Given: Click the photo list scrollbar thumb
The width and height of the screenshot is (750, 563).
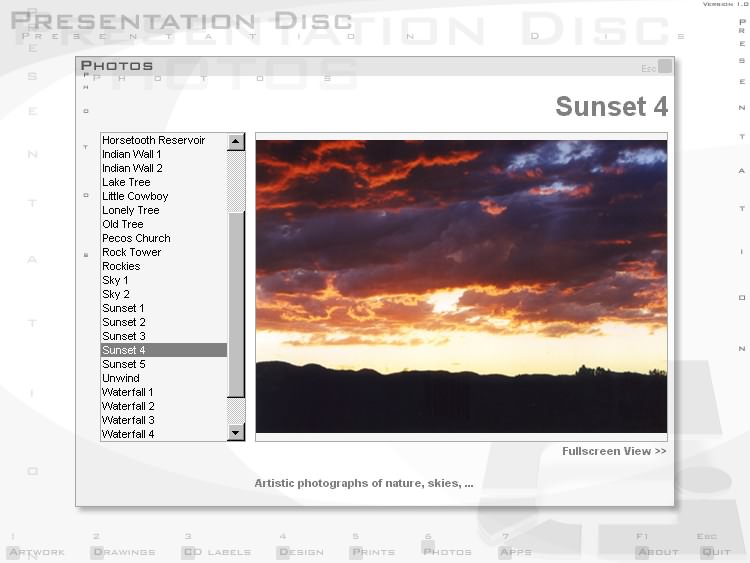Looking at the screenshot, I should coord(236,304).
